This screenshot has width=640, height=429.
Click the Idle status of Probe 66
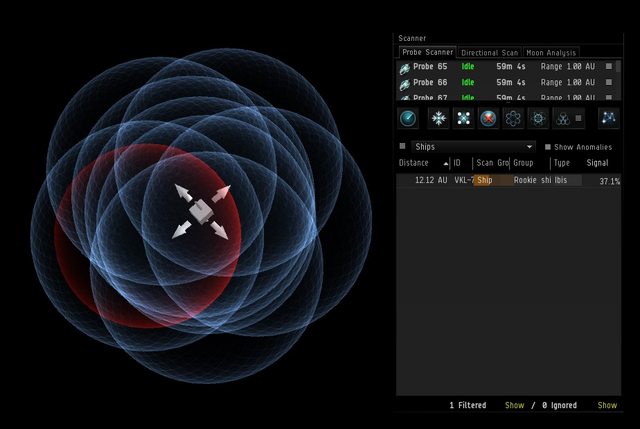468,82
